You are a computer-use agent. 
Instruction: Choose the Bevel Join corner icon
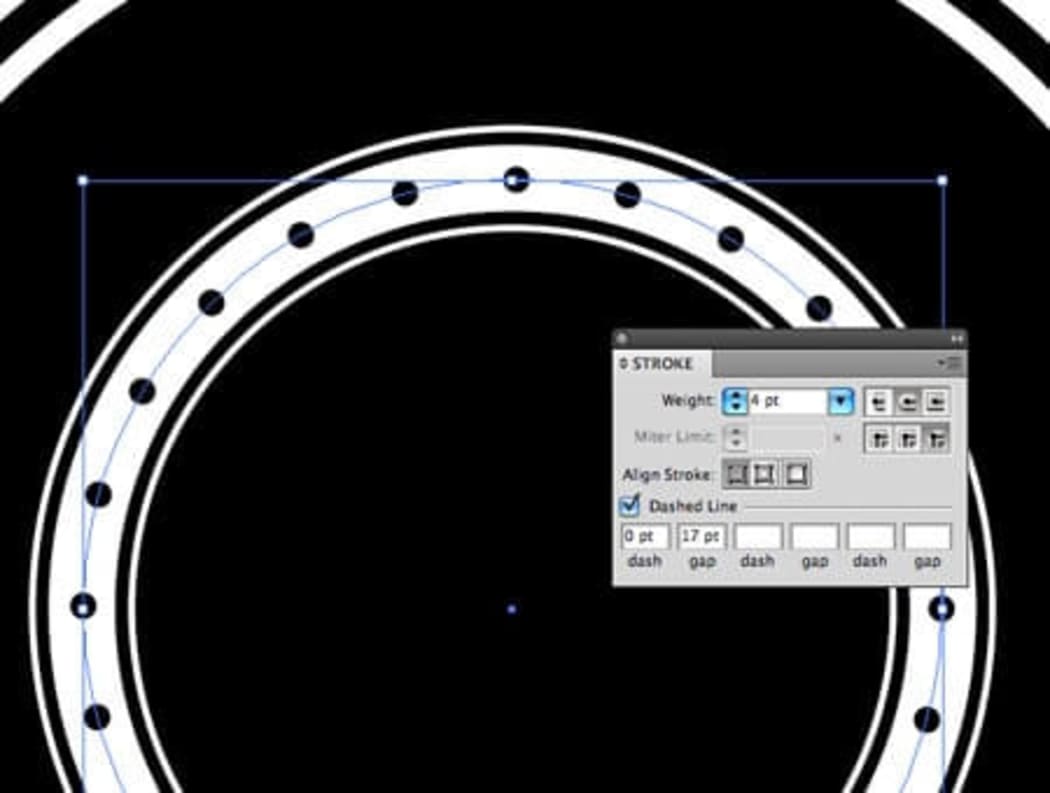pos(935,439)
